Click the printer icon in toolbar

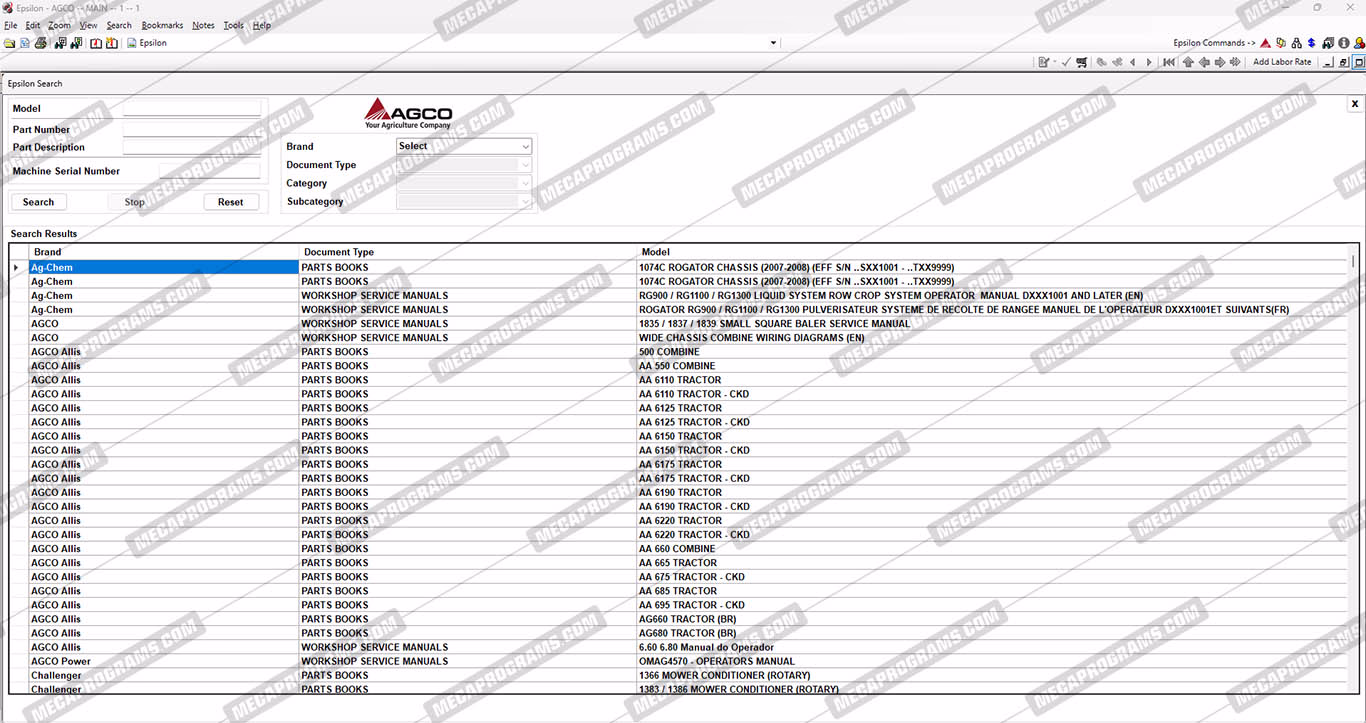pyautogui.click(x=41, y=43)
